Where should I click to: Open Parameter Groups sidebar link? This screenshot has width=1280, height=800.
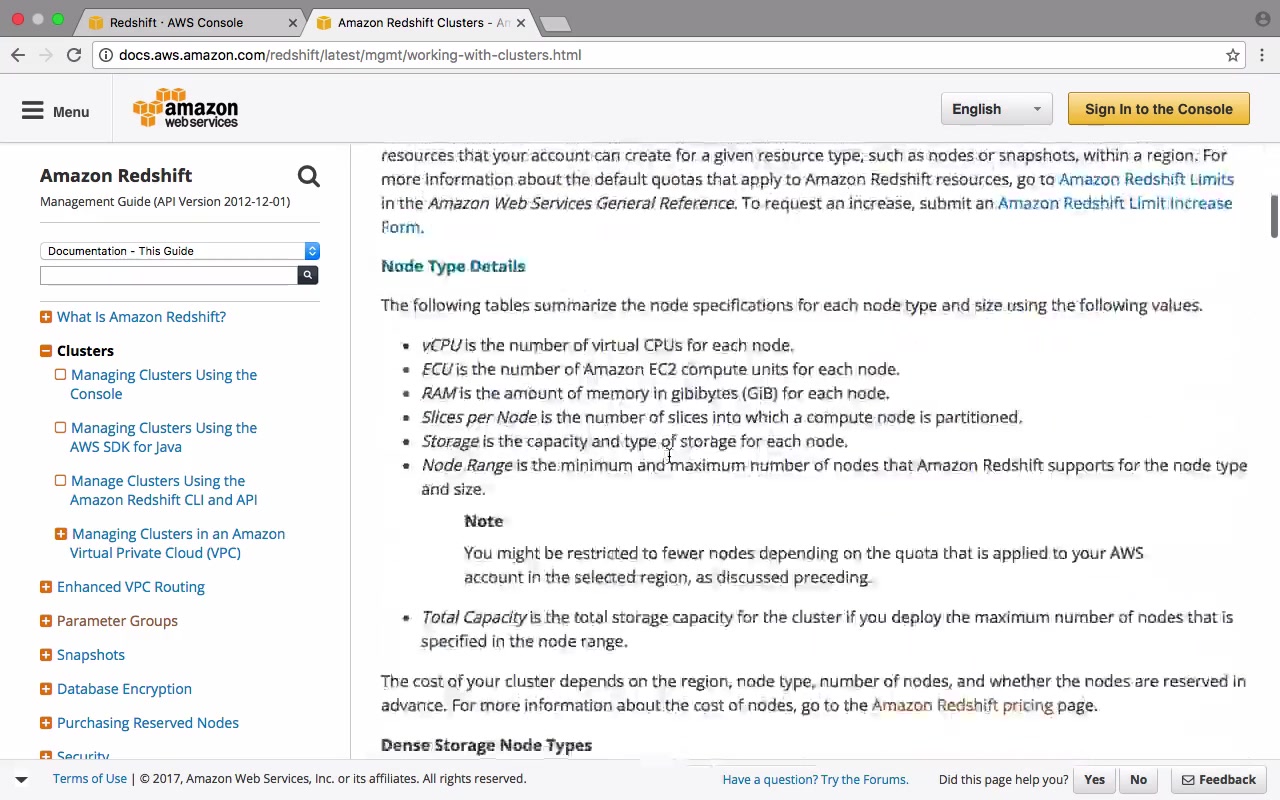(117, 621)
